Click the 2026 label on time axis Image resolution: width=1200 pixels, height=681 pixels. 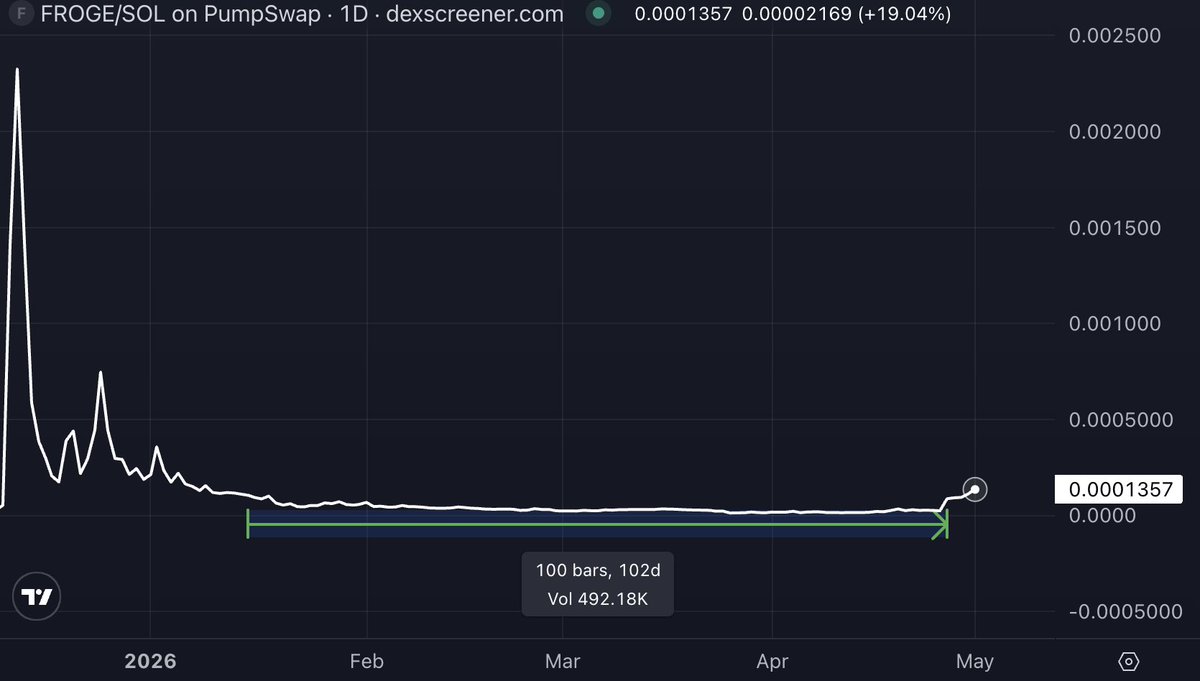point(150,662)
